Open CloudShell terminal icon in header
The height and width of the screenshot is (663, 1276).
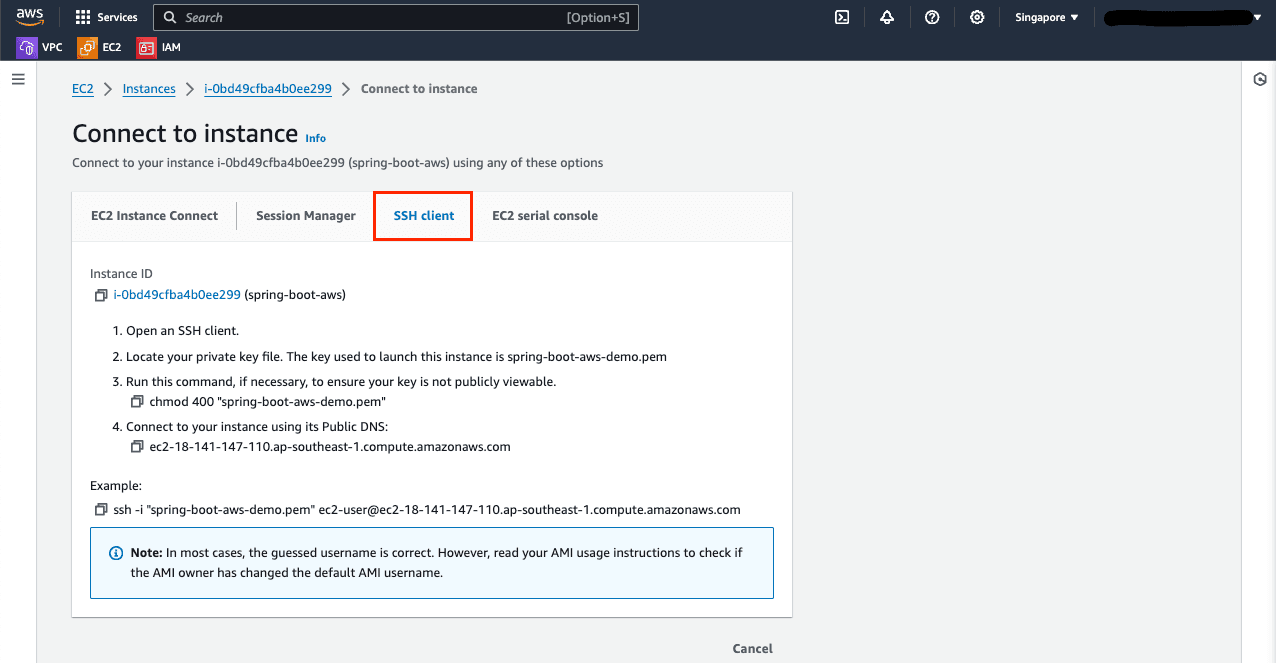tap(842, 17)
